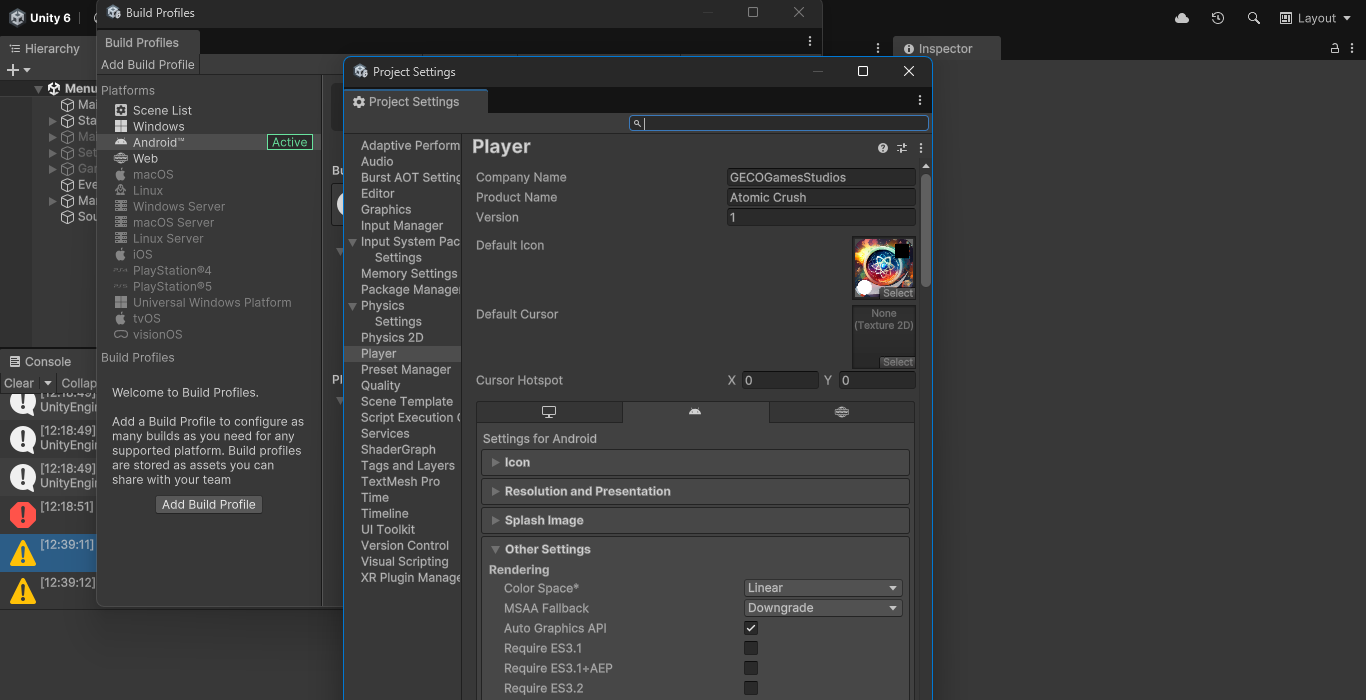Click the Player preset sliders icon
The width and height of the screenshot is (1366, 700).
click(902, 148)
